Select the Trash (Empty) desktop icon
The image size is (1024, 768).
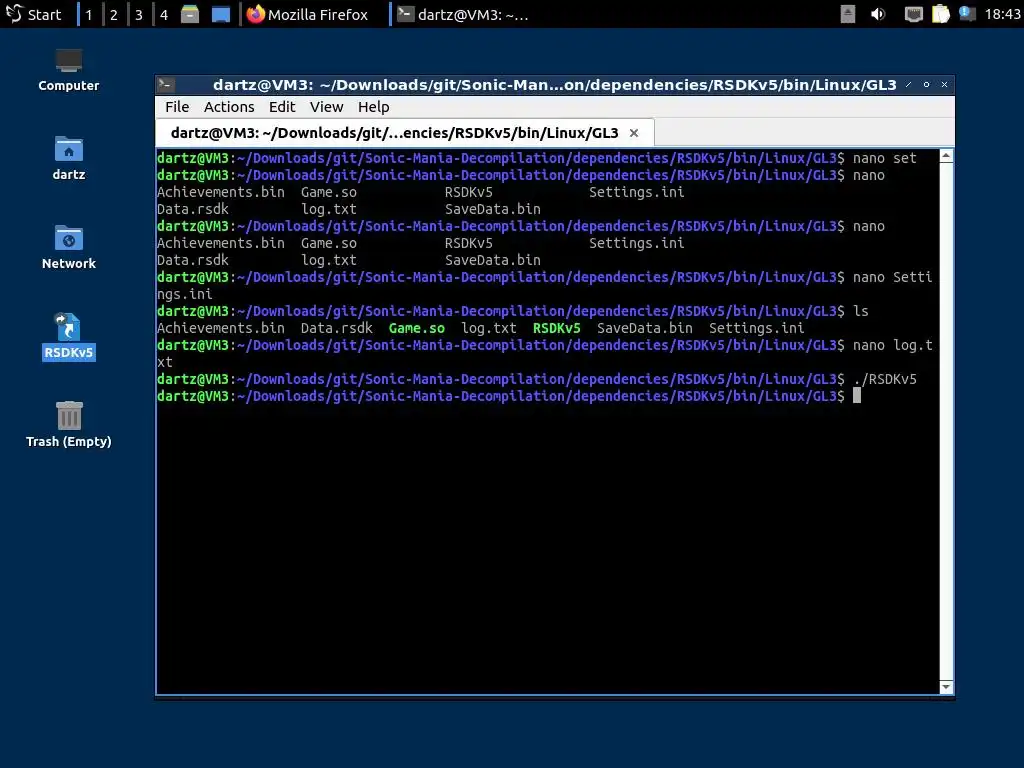[69, 425]
